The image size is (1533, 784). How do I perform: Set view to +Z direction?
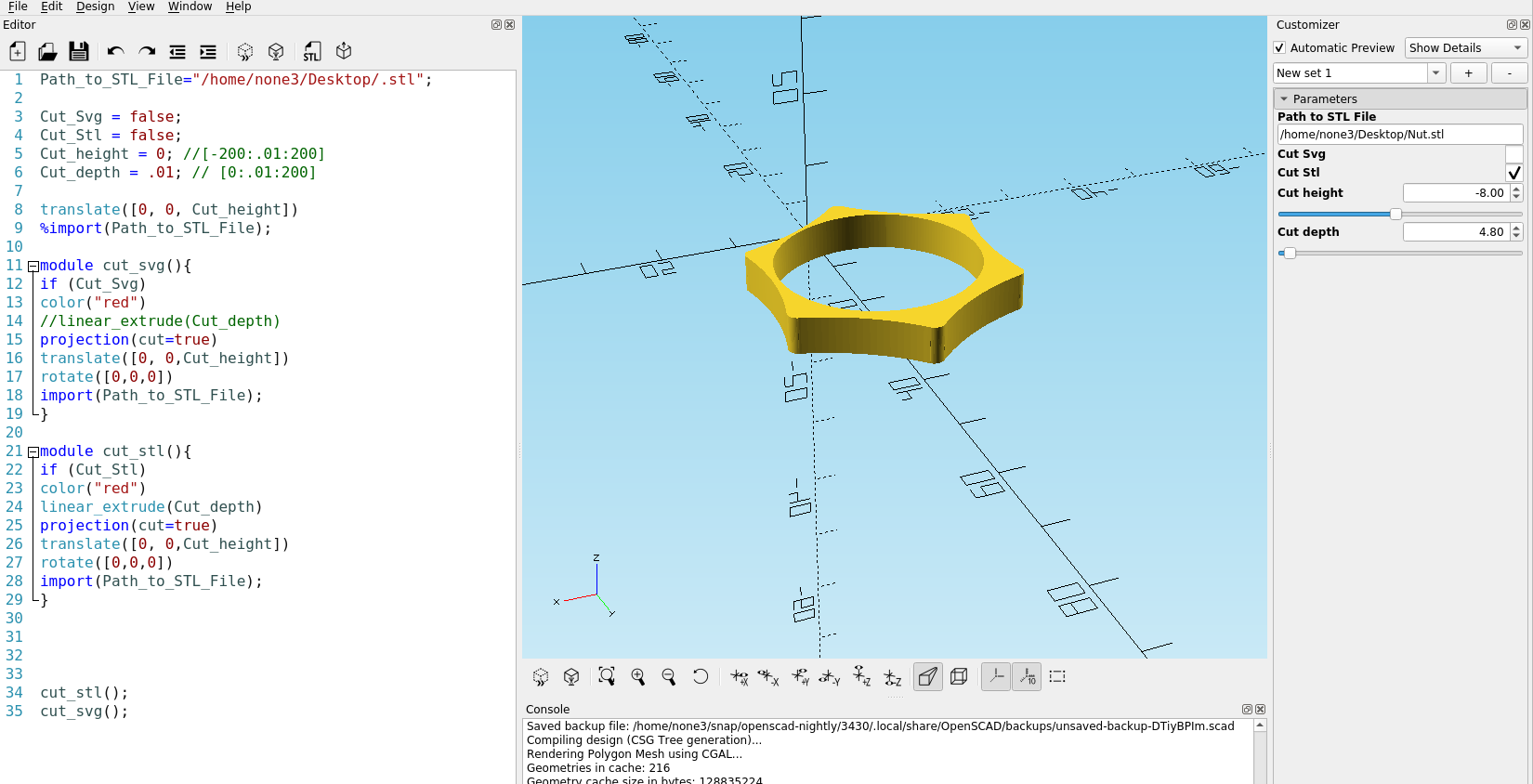click(861, 676)
